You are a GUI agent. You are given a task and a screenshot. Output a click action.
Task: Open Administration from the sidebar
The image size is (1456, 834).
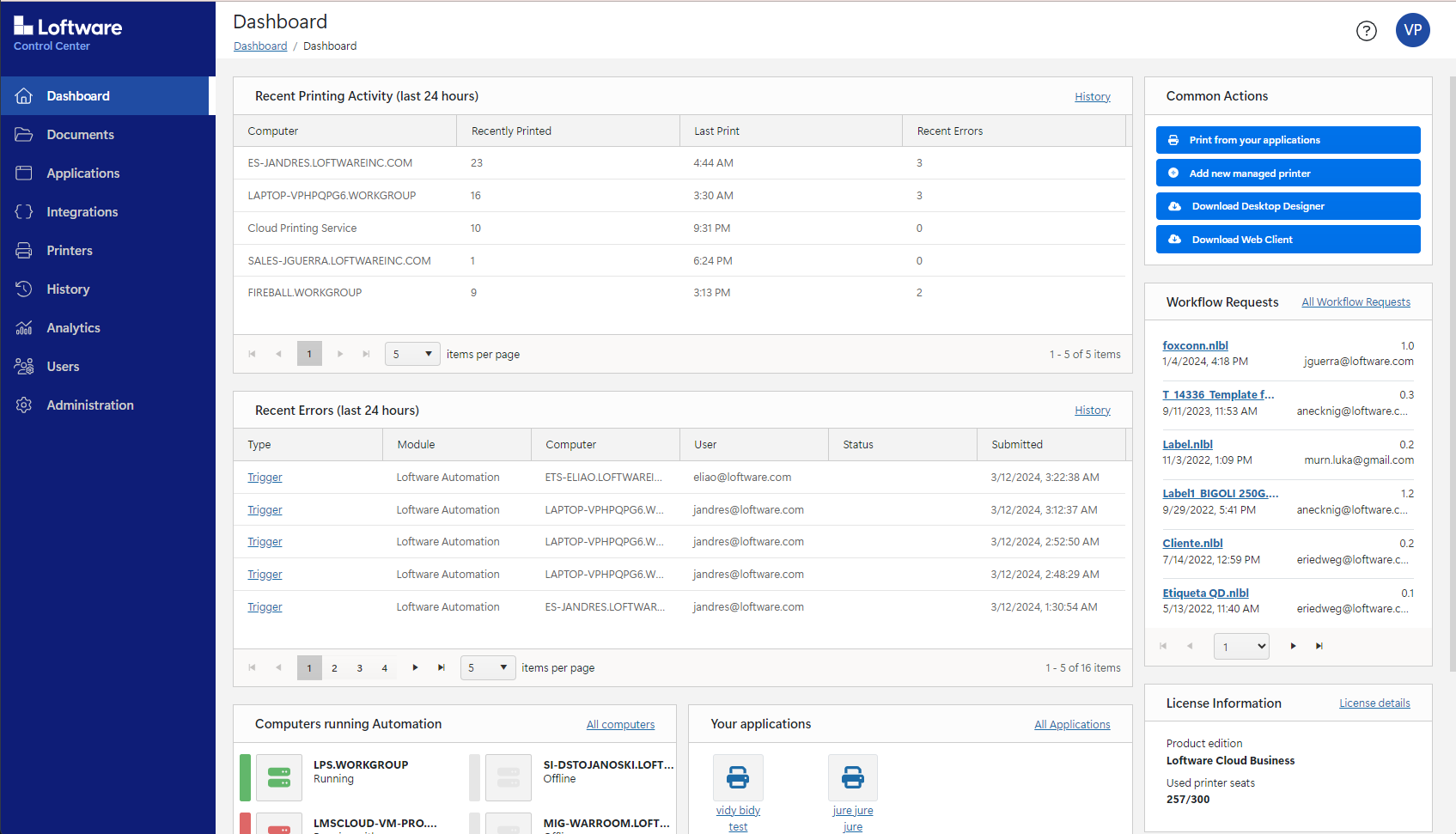tap(89, 405)
